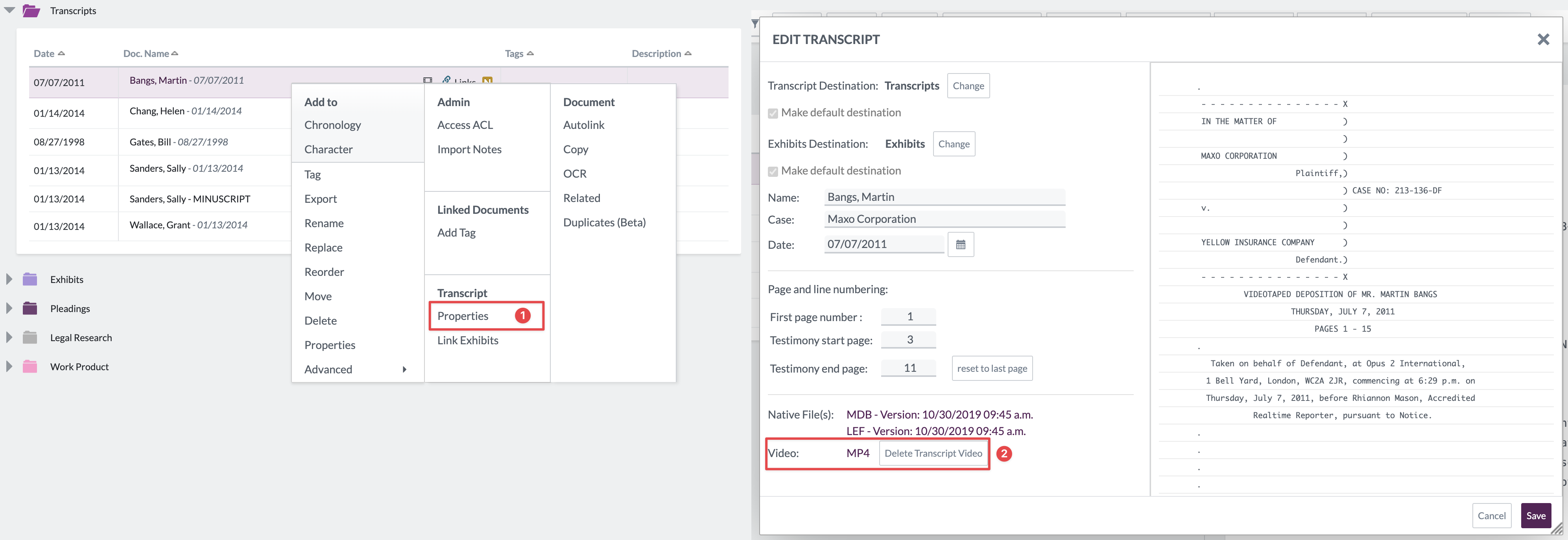The image size is (1568, 540).
Task: Expand the Work Product folder
Action: coord(9,367)
